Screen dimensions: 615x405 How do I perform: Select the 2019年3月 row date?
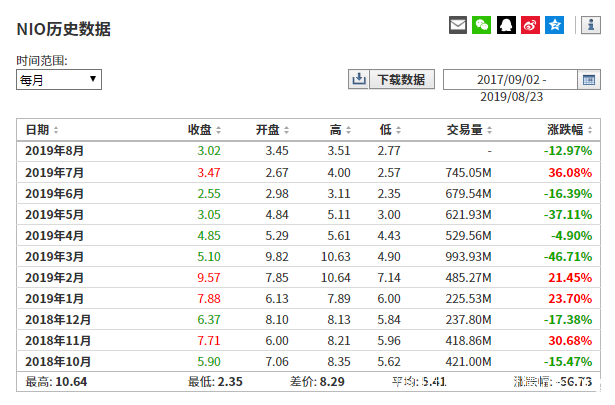coord(55,257)
